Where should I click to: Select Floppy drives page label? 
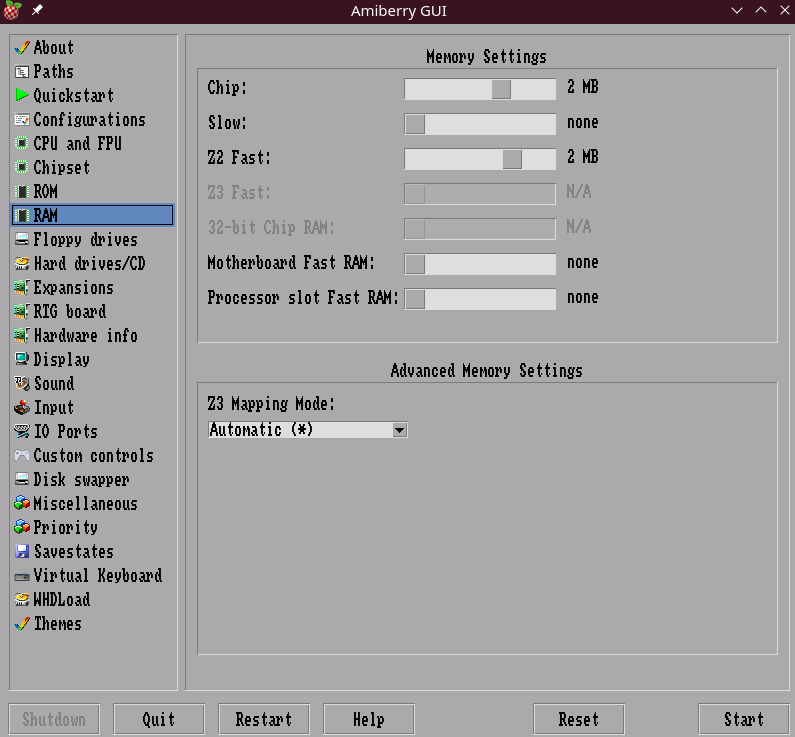(86, 239)
